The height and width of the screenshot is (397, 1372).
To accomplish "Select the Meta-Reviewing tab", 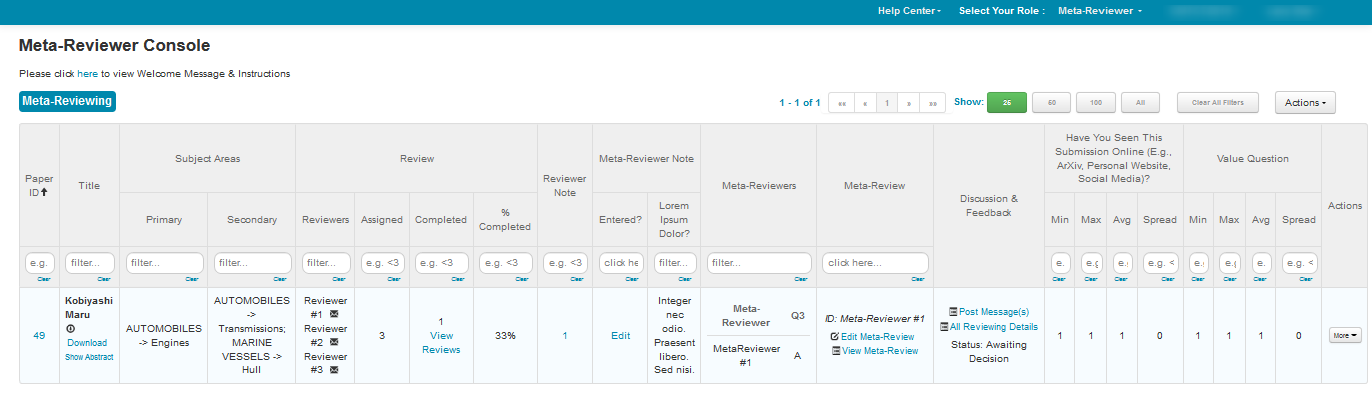I will (x=67, y=101).
